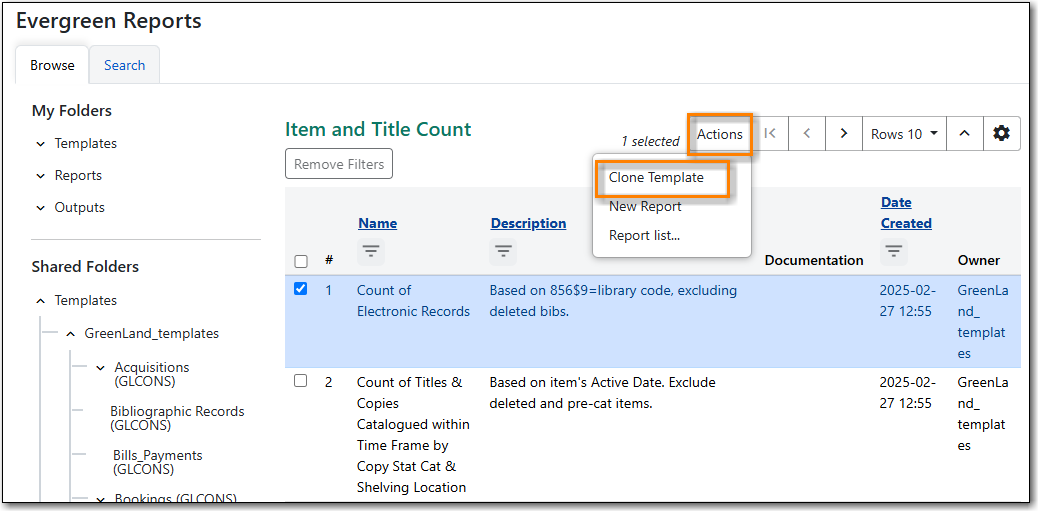Click the Date Created cell in row 1
Viewport: 1038px width, 511px height.
pyautogui.click(x=907, y=301)
